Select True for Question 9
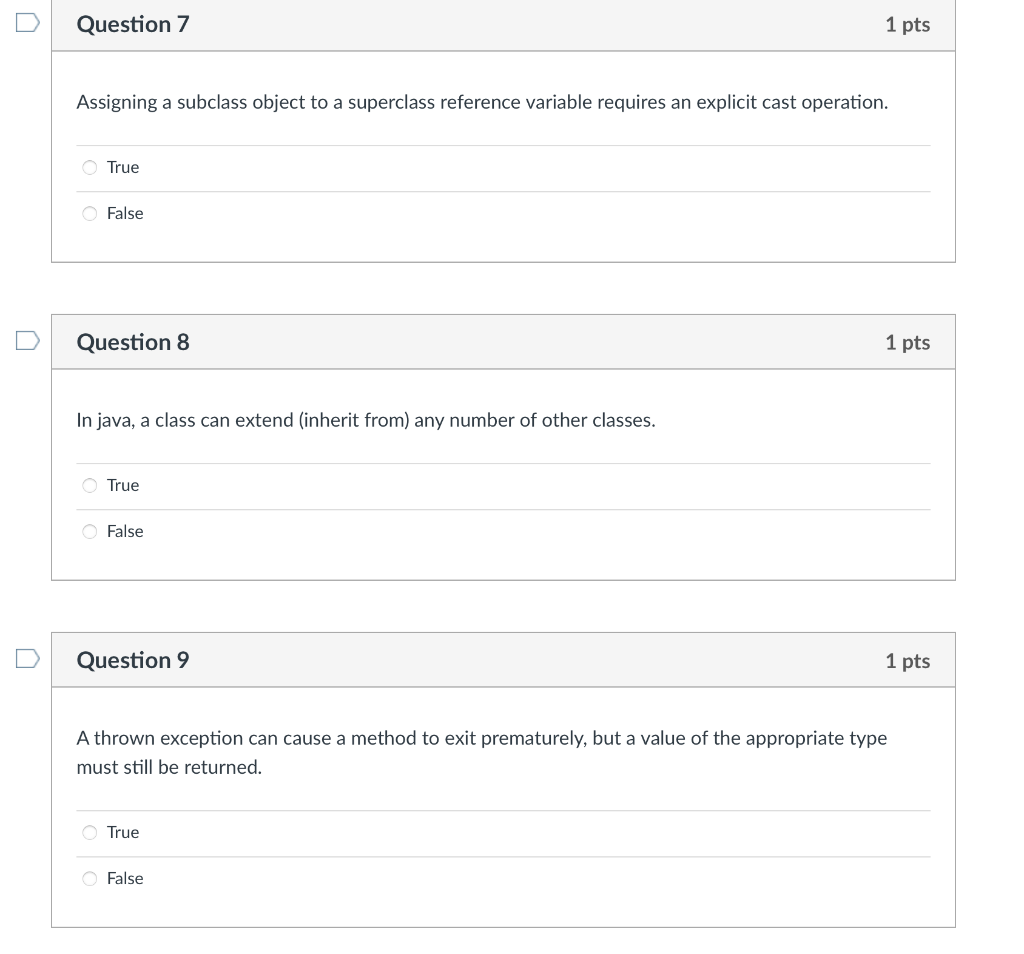The height and width of the screenshot is (954, 1024). click(x=90, y=832)
